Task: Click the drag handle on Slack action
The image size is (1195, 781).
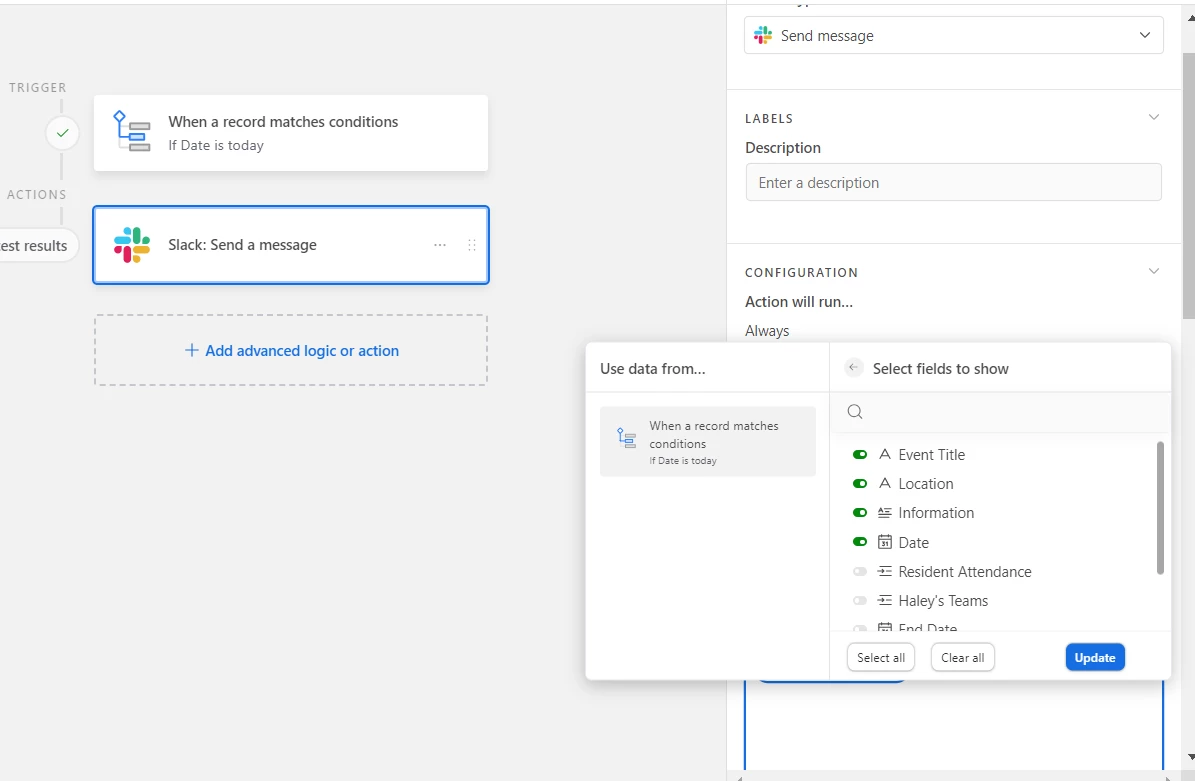Action: coord(472,245)
